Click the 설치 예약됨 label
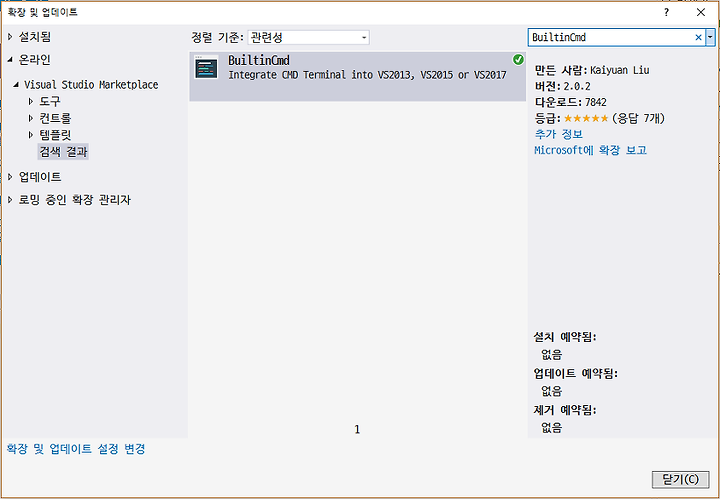This screenshot has width=720, height=499. tap(565, 337)
